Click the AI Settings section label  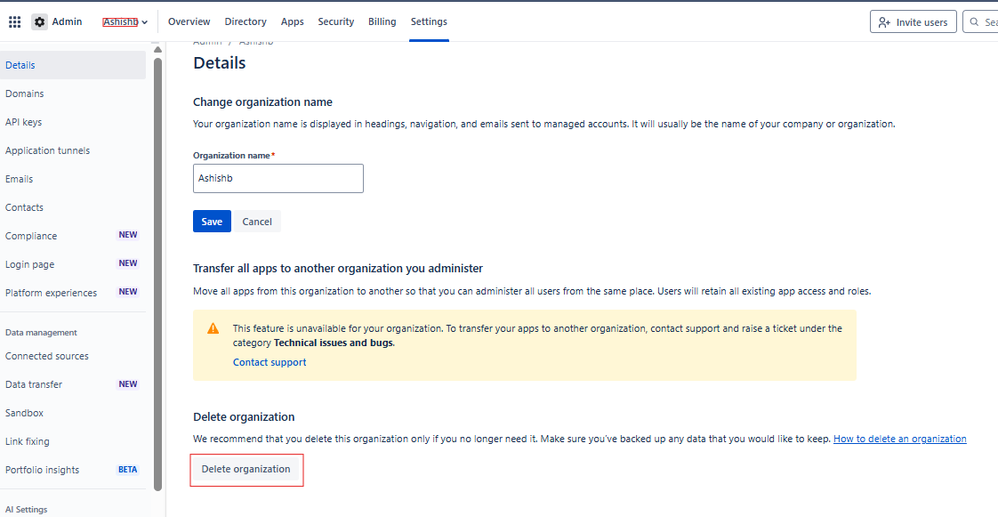coord(26,510)
